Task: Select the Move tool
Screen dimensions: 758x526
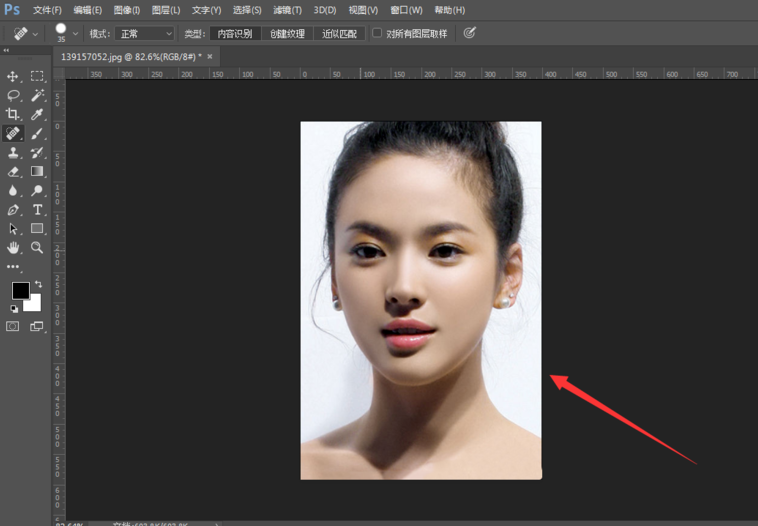Action: [13, 76]
